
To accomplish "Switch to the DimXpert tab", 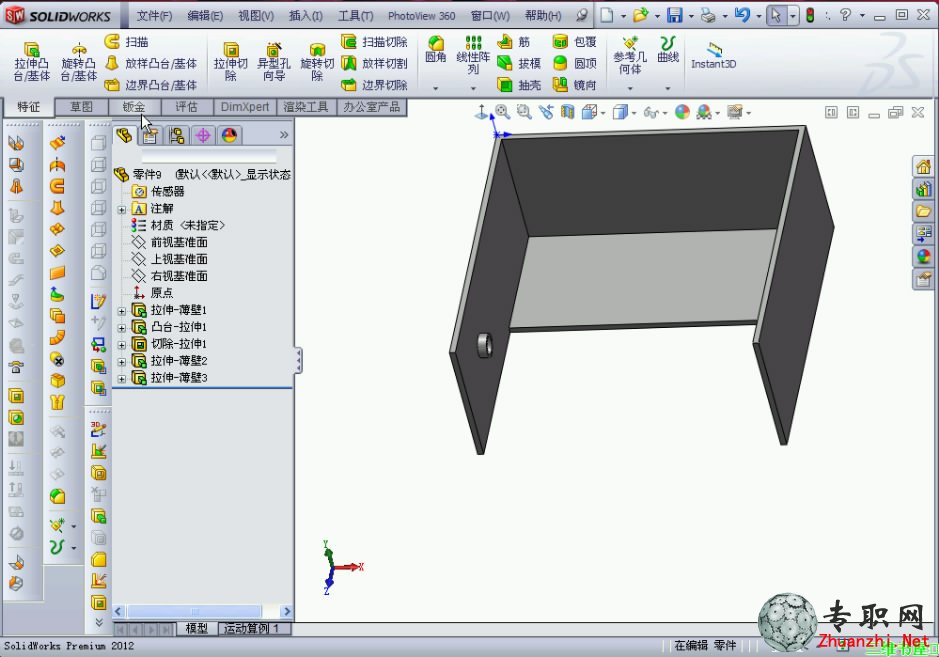I will click(x=244, y=107).
